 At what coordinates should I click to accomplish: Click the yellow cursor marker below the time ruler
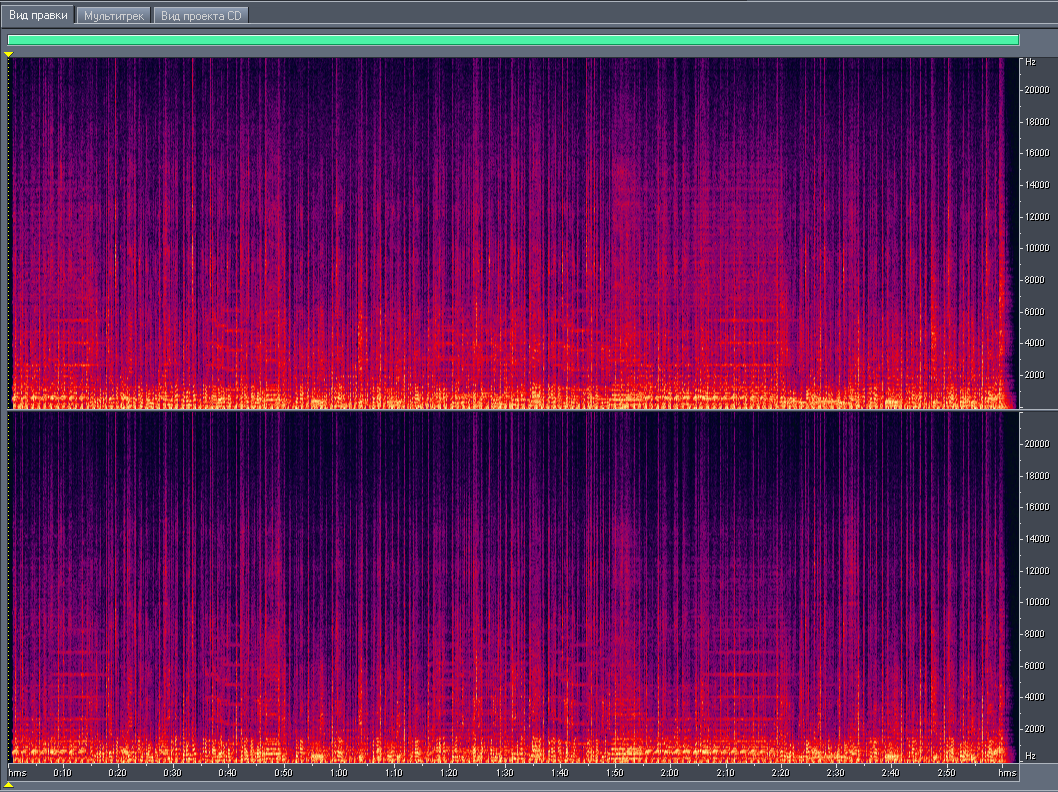click(x=9, y=785)
